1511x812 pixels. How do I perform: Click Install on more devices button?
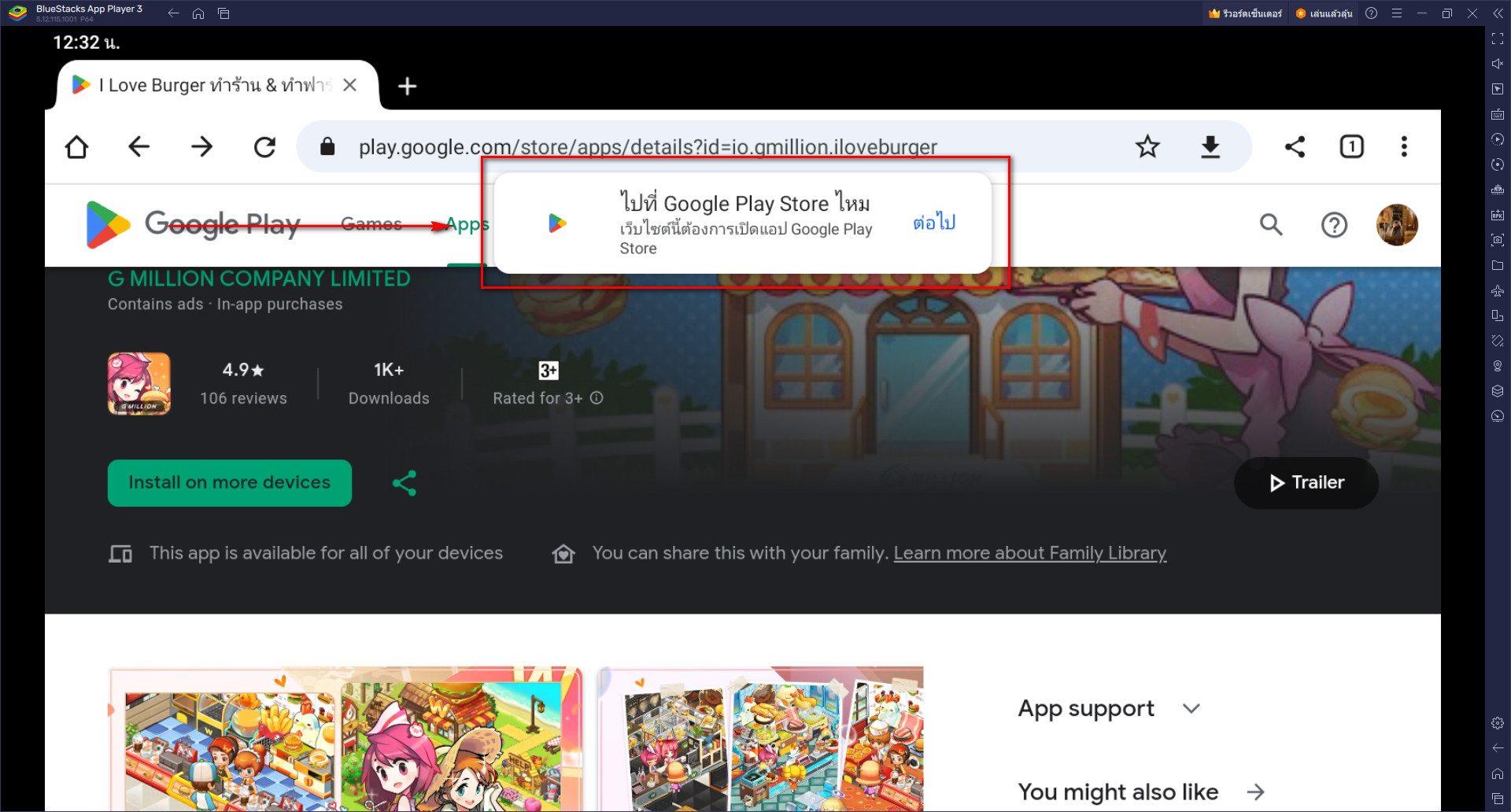pos(229,482)
